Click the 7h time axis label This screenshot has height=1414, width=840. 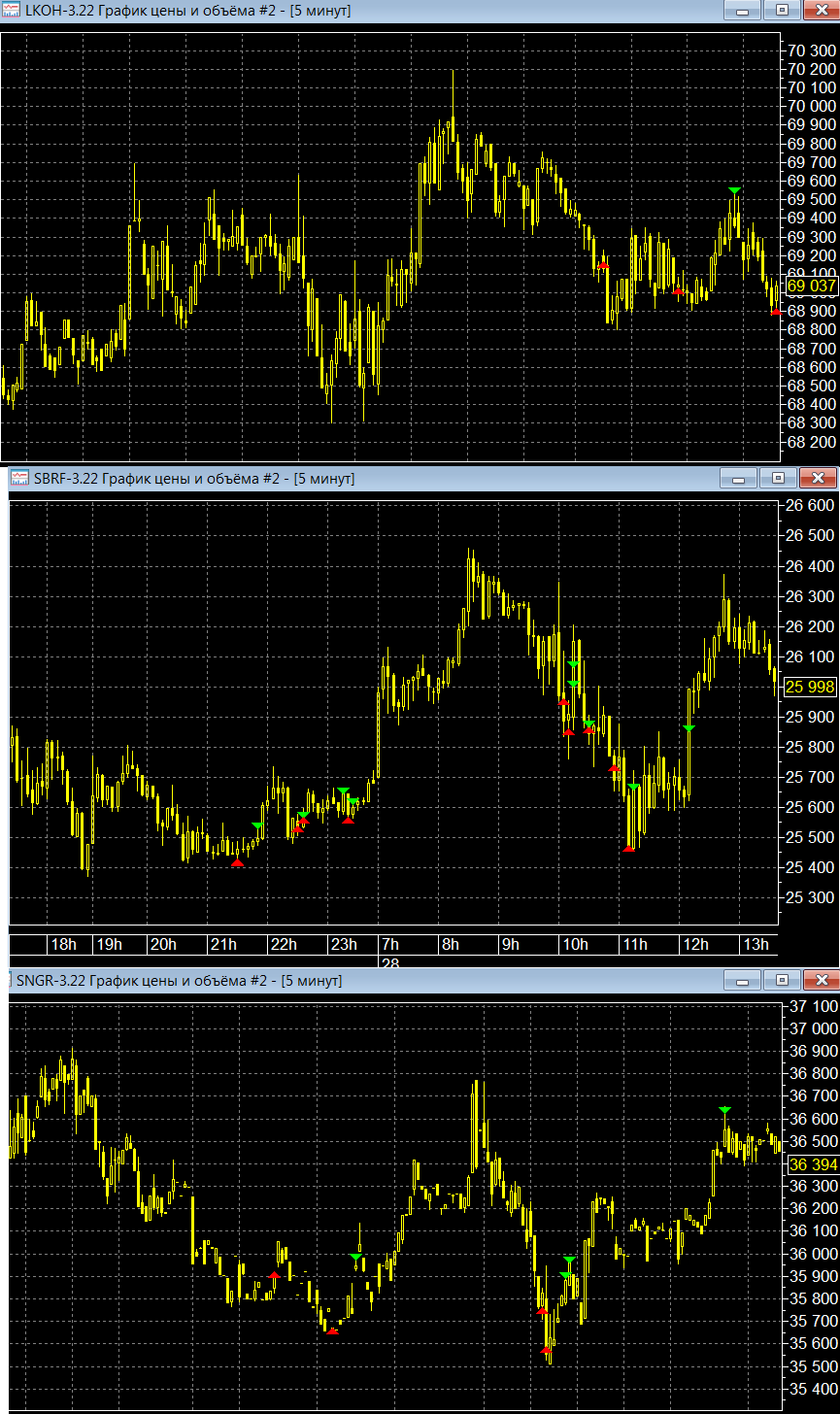(x=390, y=944)
